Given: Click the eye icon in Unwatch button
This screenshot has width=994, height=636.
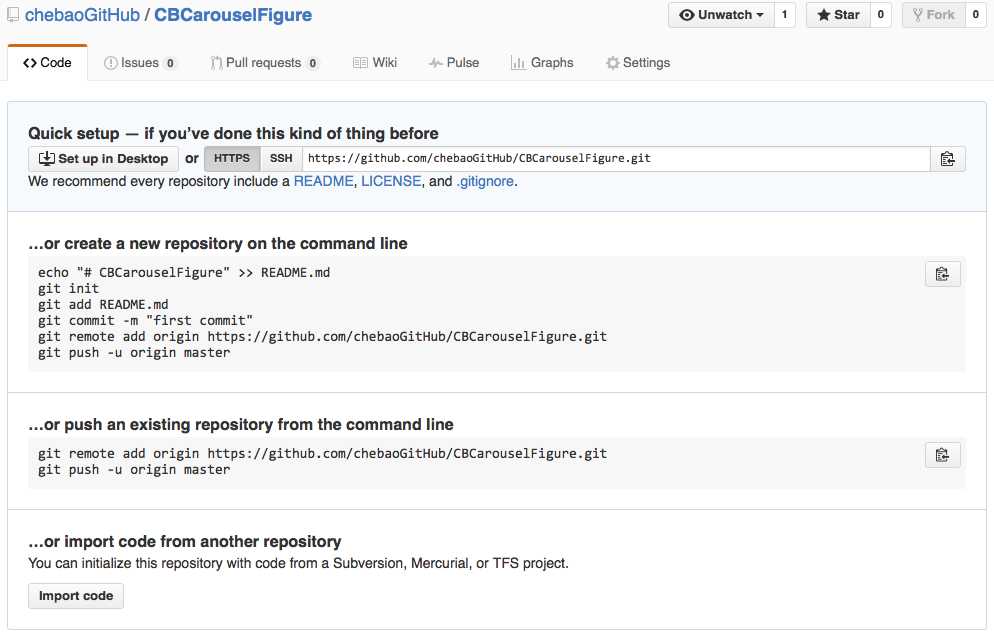Looking at the screenshot, I should (x=687, y=15).
